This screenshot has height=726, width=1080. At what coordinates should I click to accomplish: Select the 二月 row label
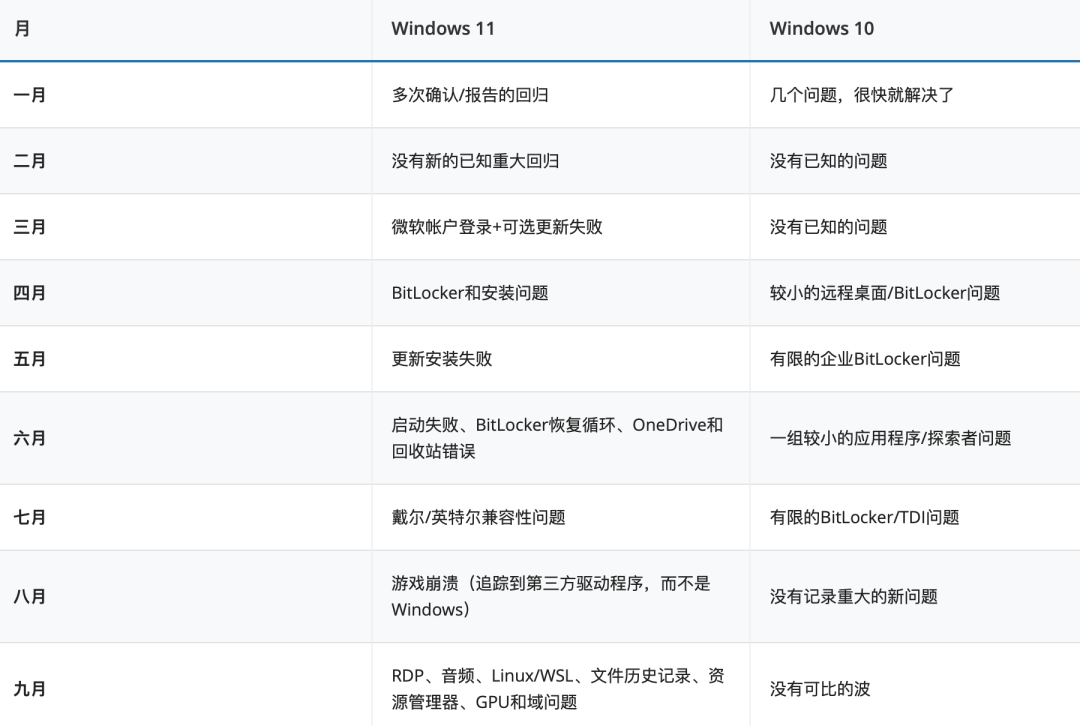[30, 161]
